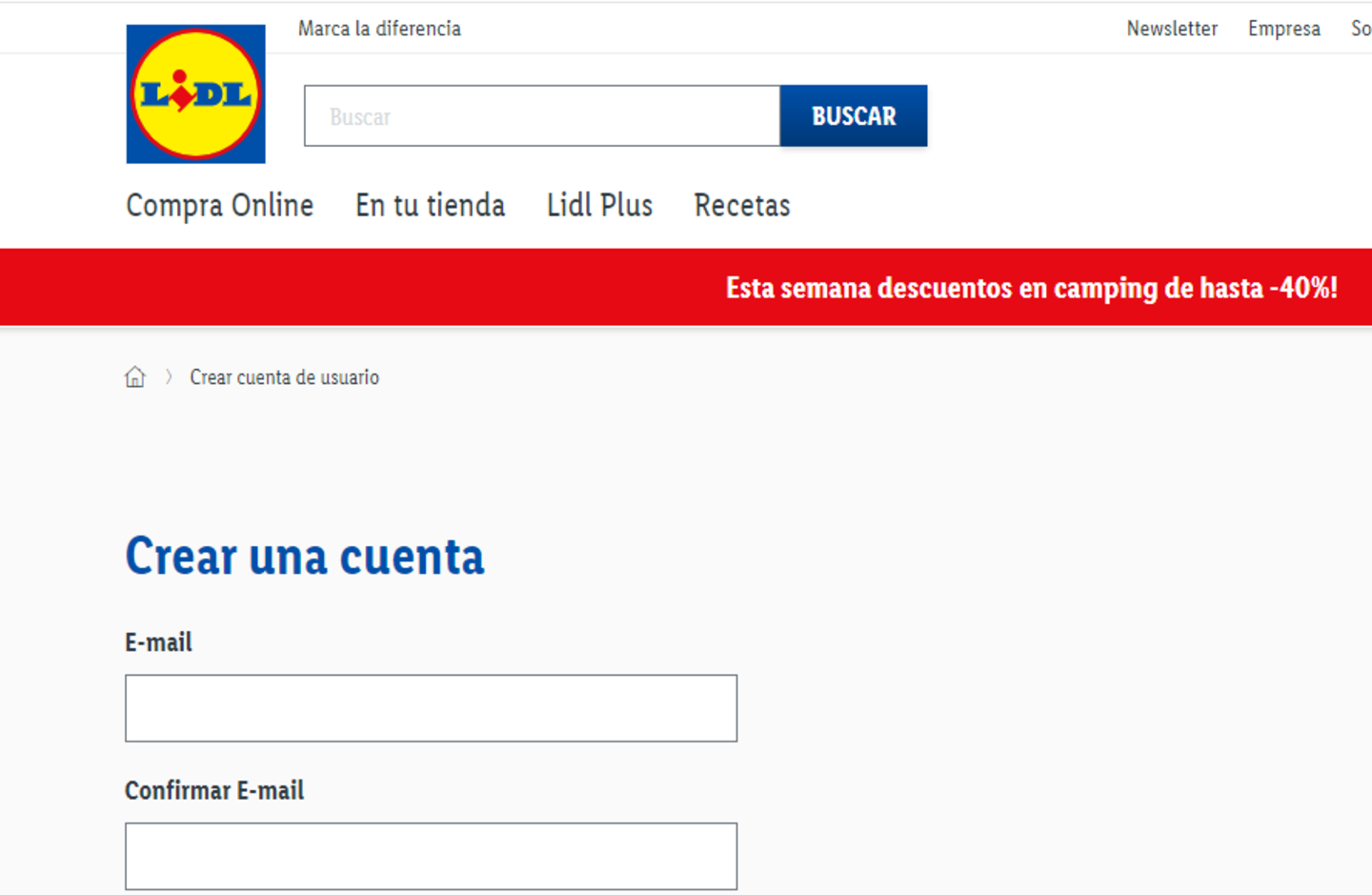Open the Empresa link
Screen dimensions: 1372x895
(1284, 29)
